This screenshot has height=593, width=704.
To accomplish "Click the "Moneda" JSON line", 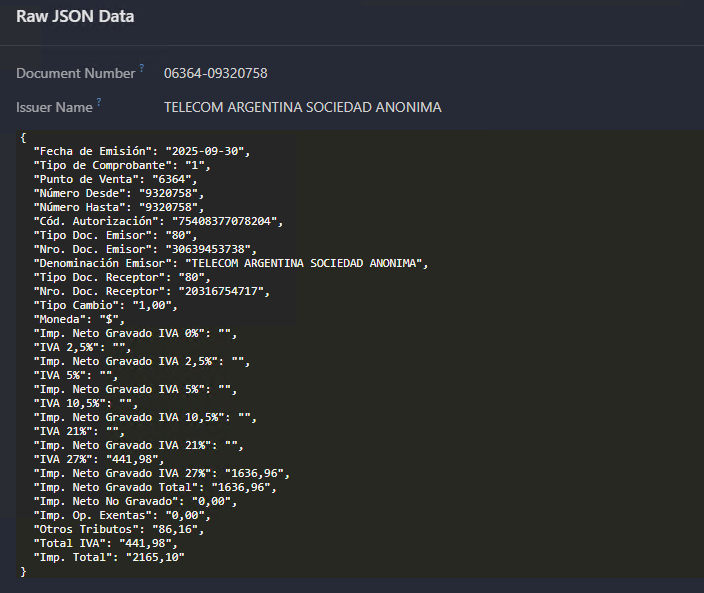I will [79, 319].
